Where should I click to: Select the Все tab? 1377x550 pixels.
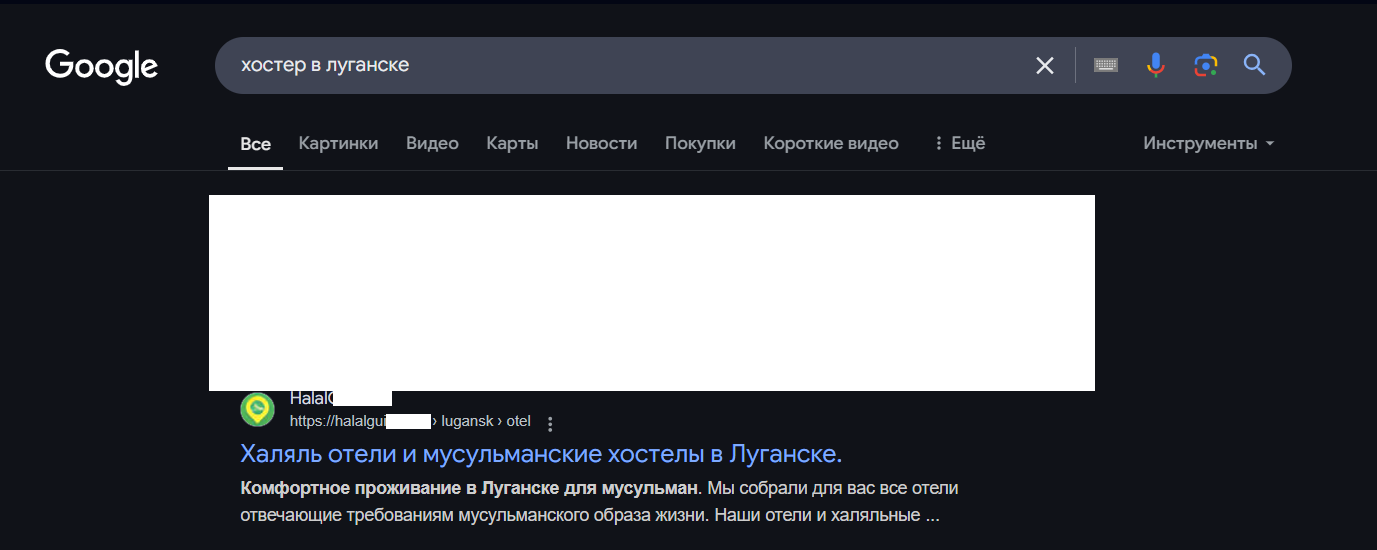pyautogui.click(x=255, y=144)
